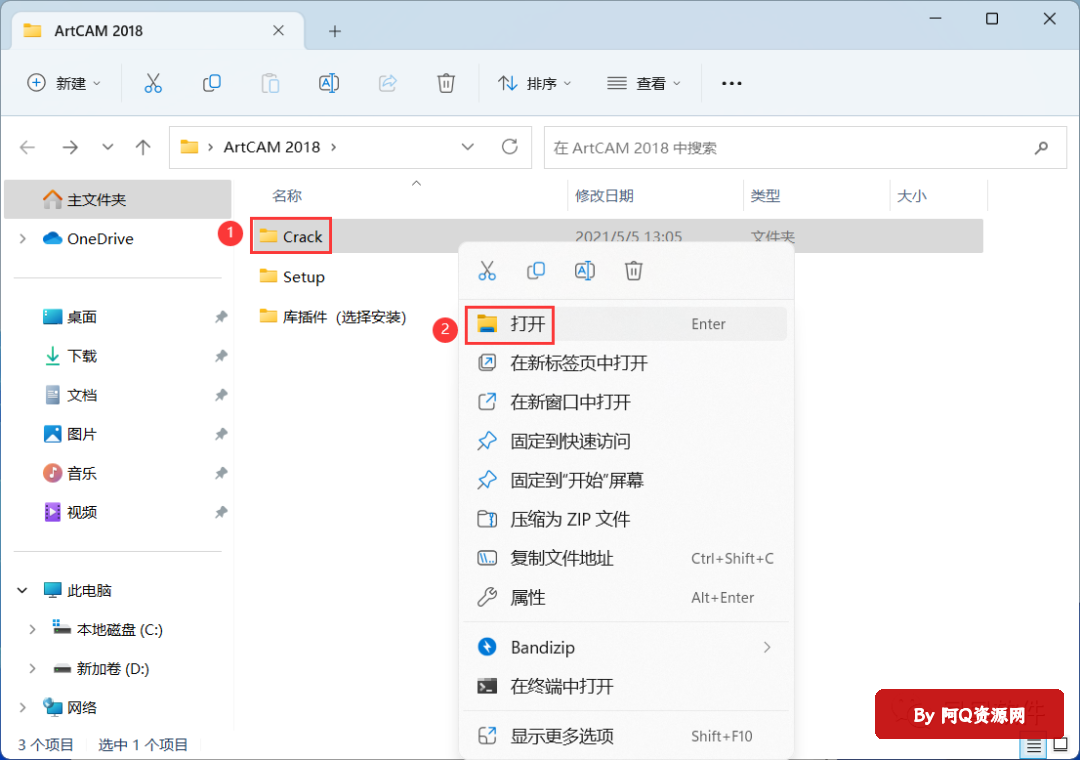This screenshot has width=1080, height=760.
Task: Click Delete icon in the context menu
Action: pos(634,271)
